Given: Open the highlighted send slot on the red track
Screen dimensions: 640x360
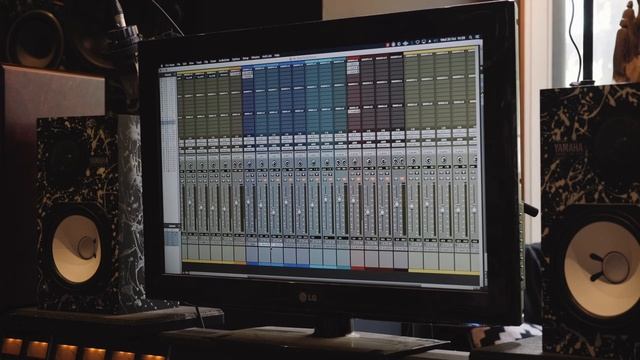Looking at the screenshot, I should coord(353,111).
